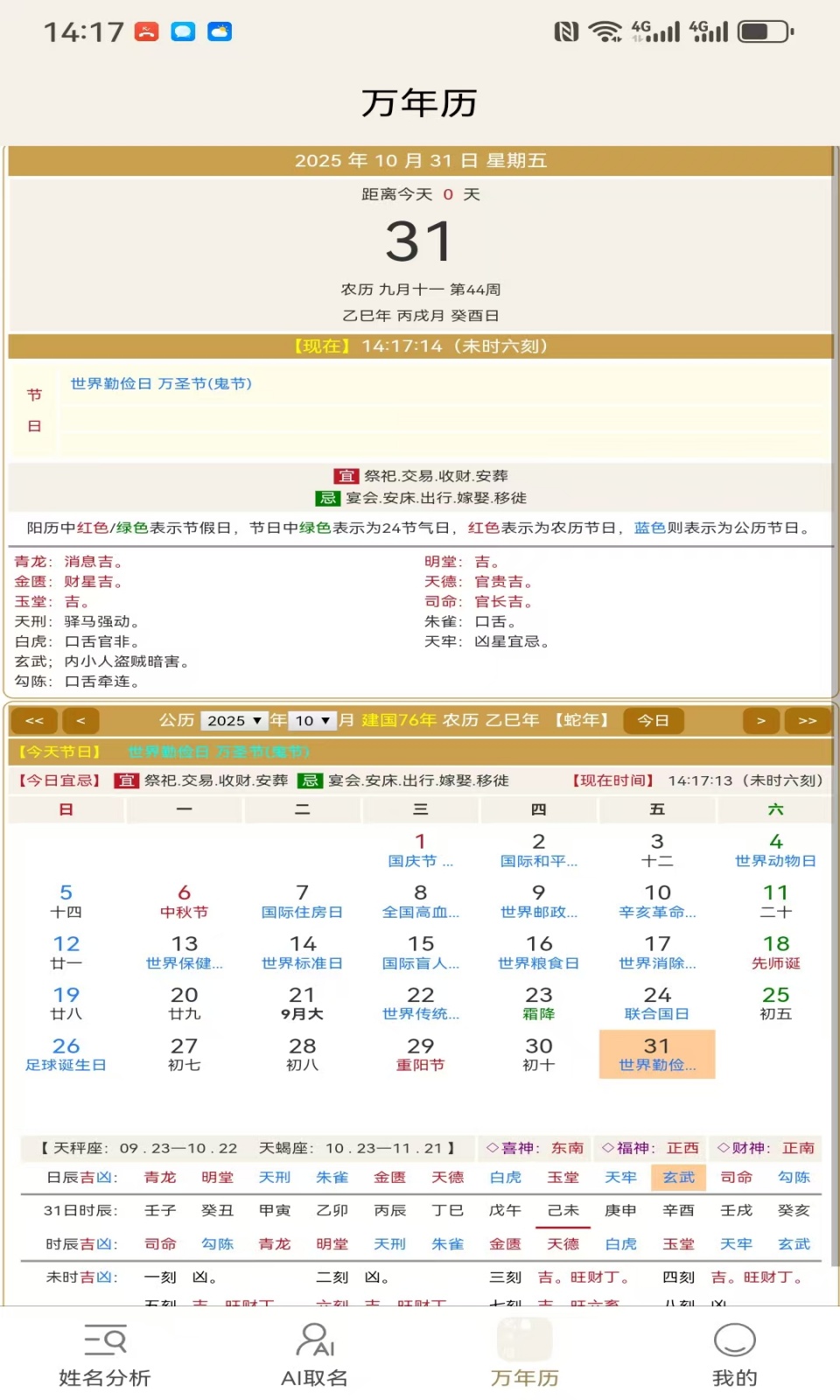Select October 29 重阳节 date
Image resolution: width=840 pixels, height=1400 pixels.
coord(420,1054)
